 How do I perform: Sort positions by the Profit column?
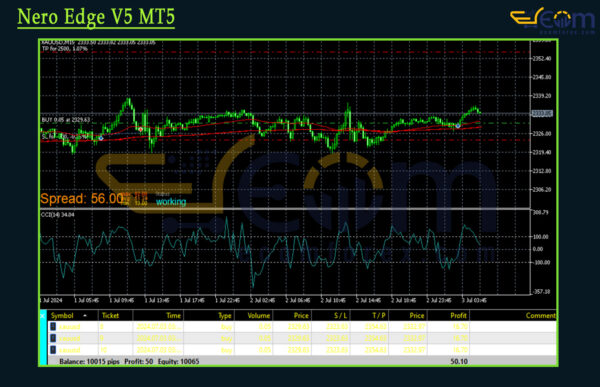(458, 315)
